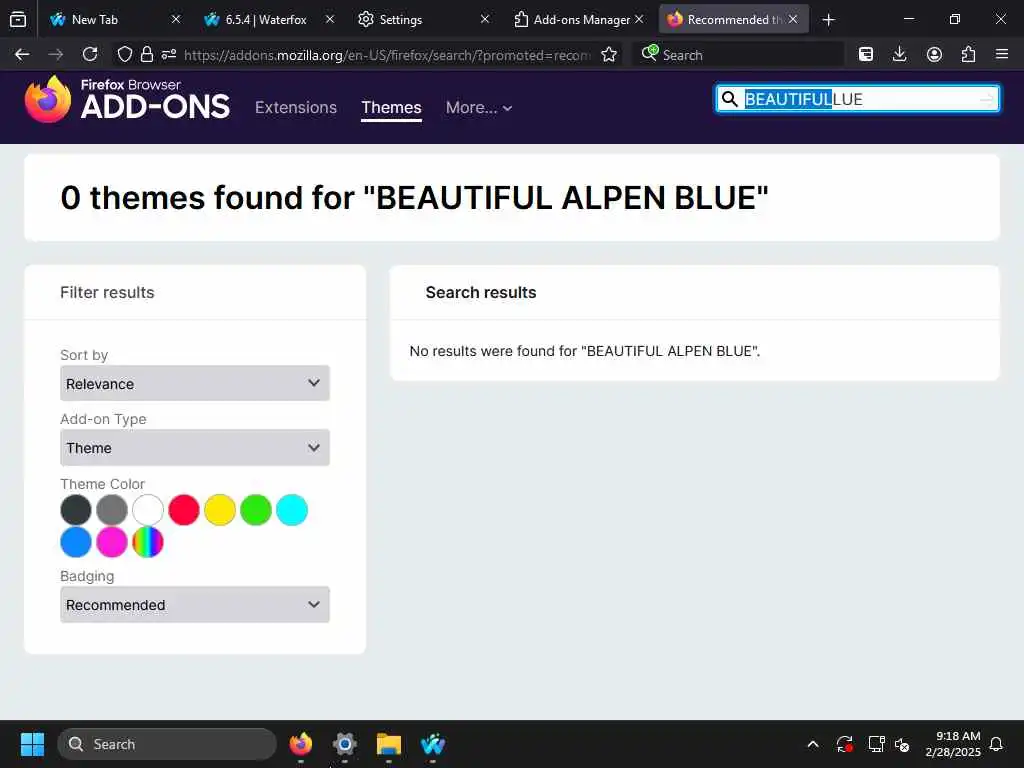Click the '0 themes found' heading
This screenshot has width=1024, height=768.
(414, 197)
